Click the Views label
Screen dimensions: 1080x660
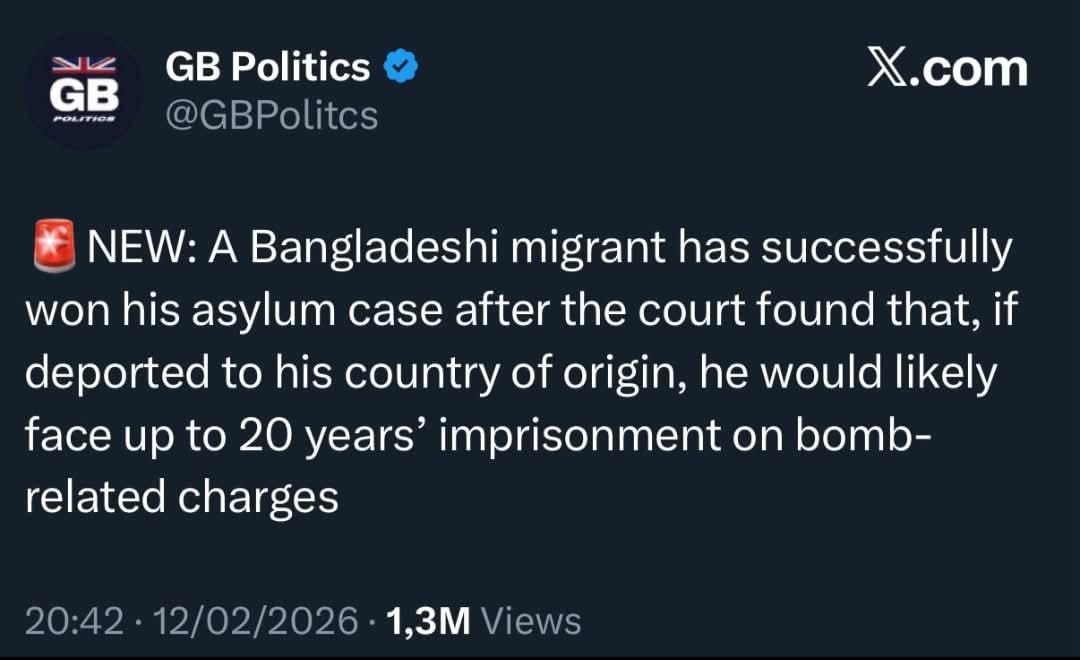pos(531,621)
